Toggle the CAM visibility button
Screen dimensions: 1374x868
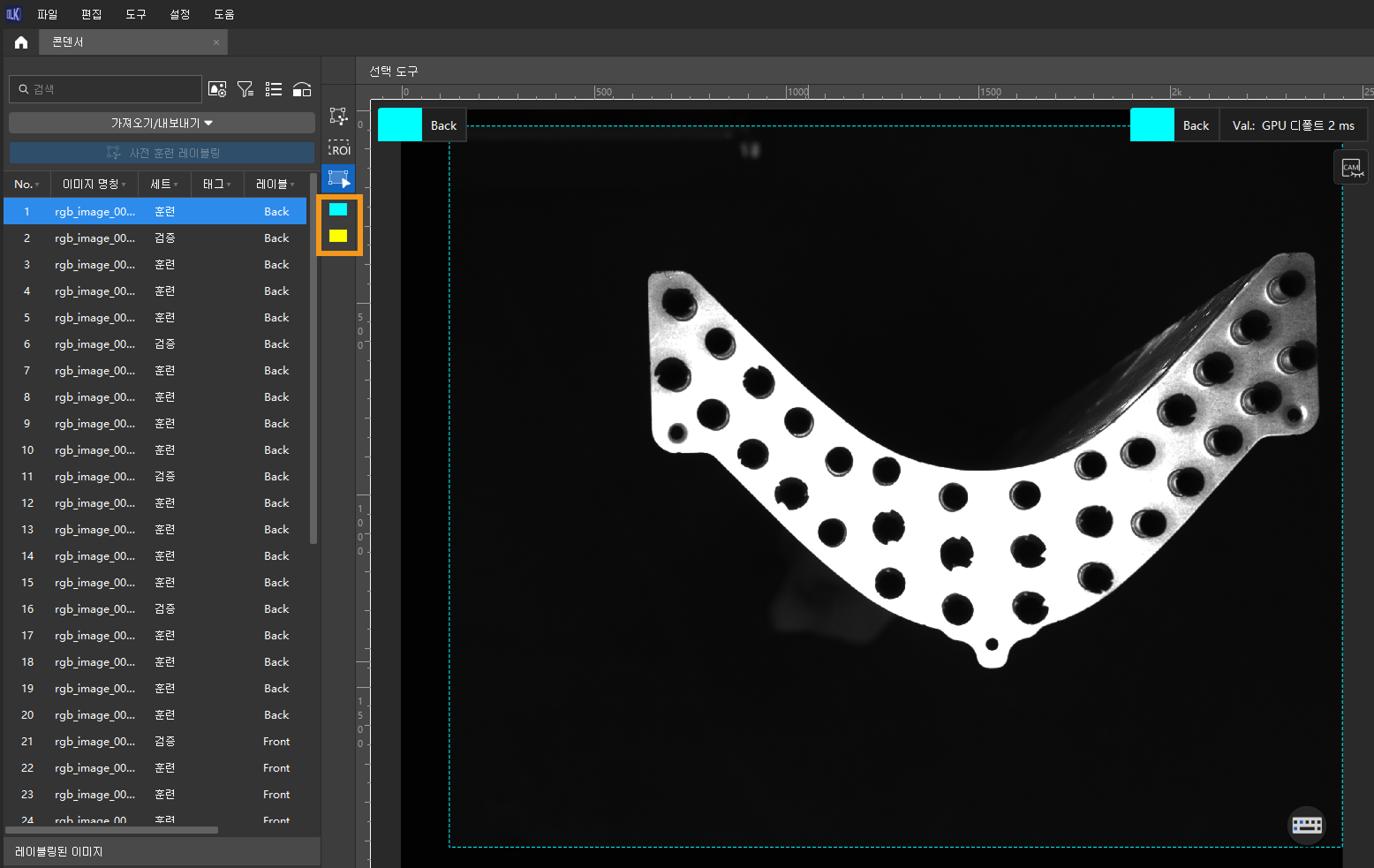point(1351,168)
